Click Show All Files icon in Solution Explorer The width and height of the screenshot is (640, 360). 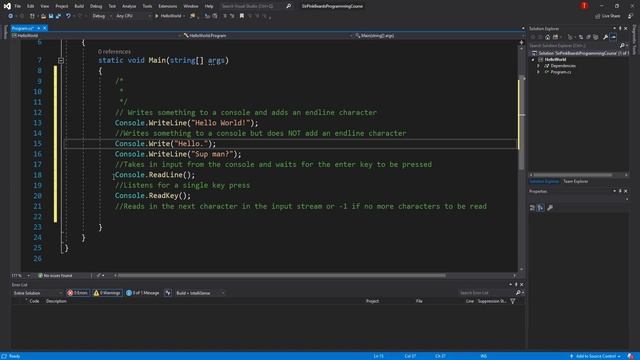pos(595,37)
